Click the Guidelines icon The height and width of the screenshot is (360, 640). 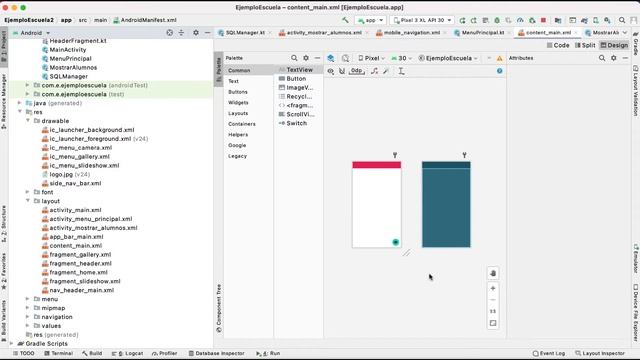(401, 71)
